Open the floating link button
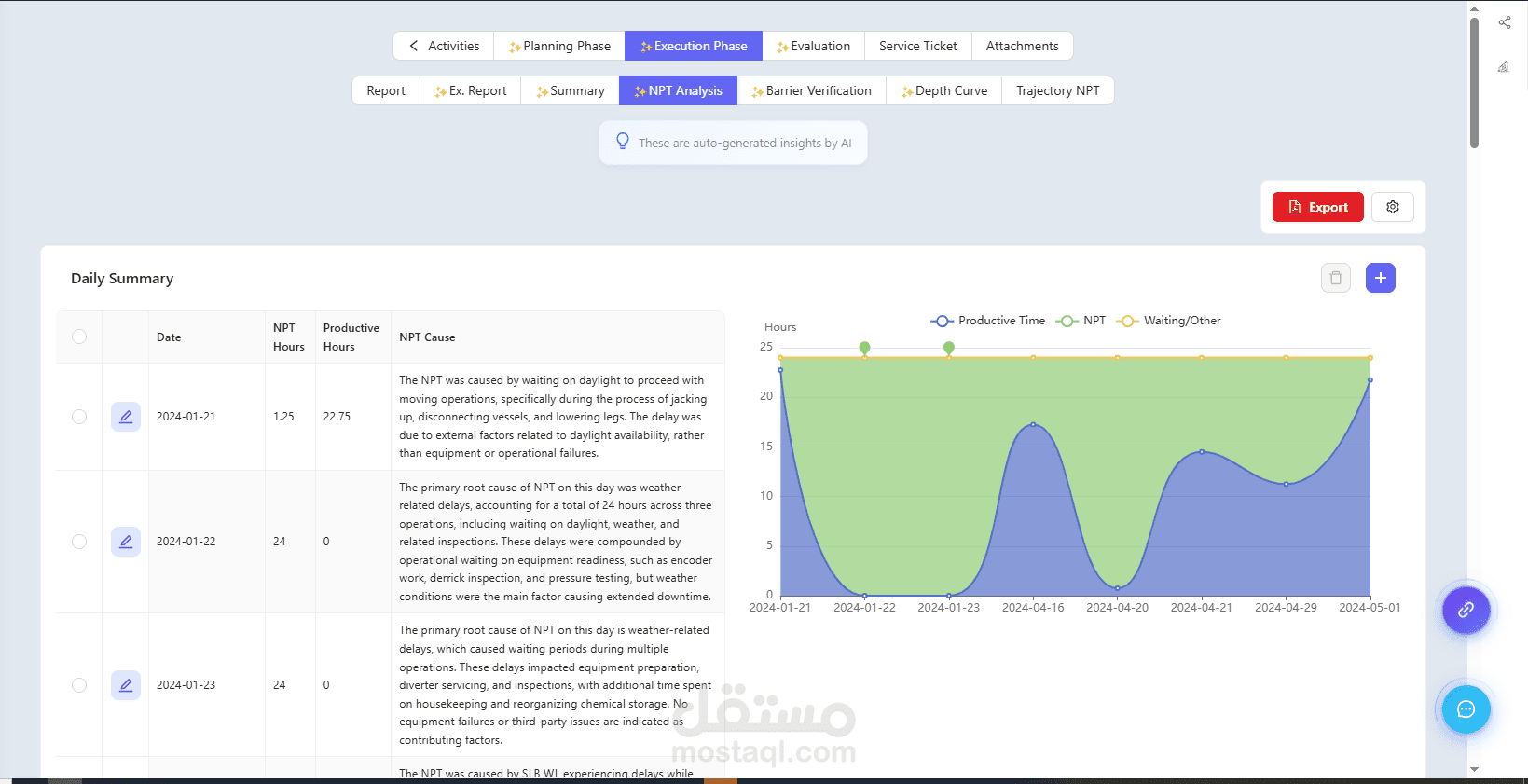1528x784 pixels. (x=1466, y=610)
